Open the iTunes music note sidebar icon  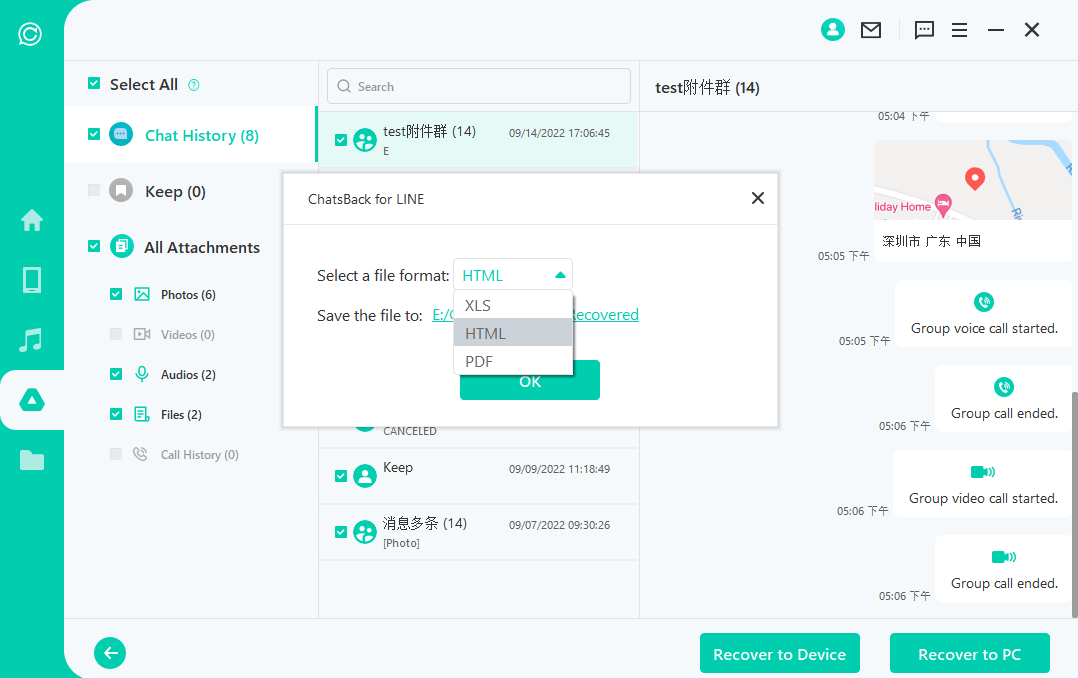coord(31,340)
